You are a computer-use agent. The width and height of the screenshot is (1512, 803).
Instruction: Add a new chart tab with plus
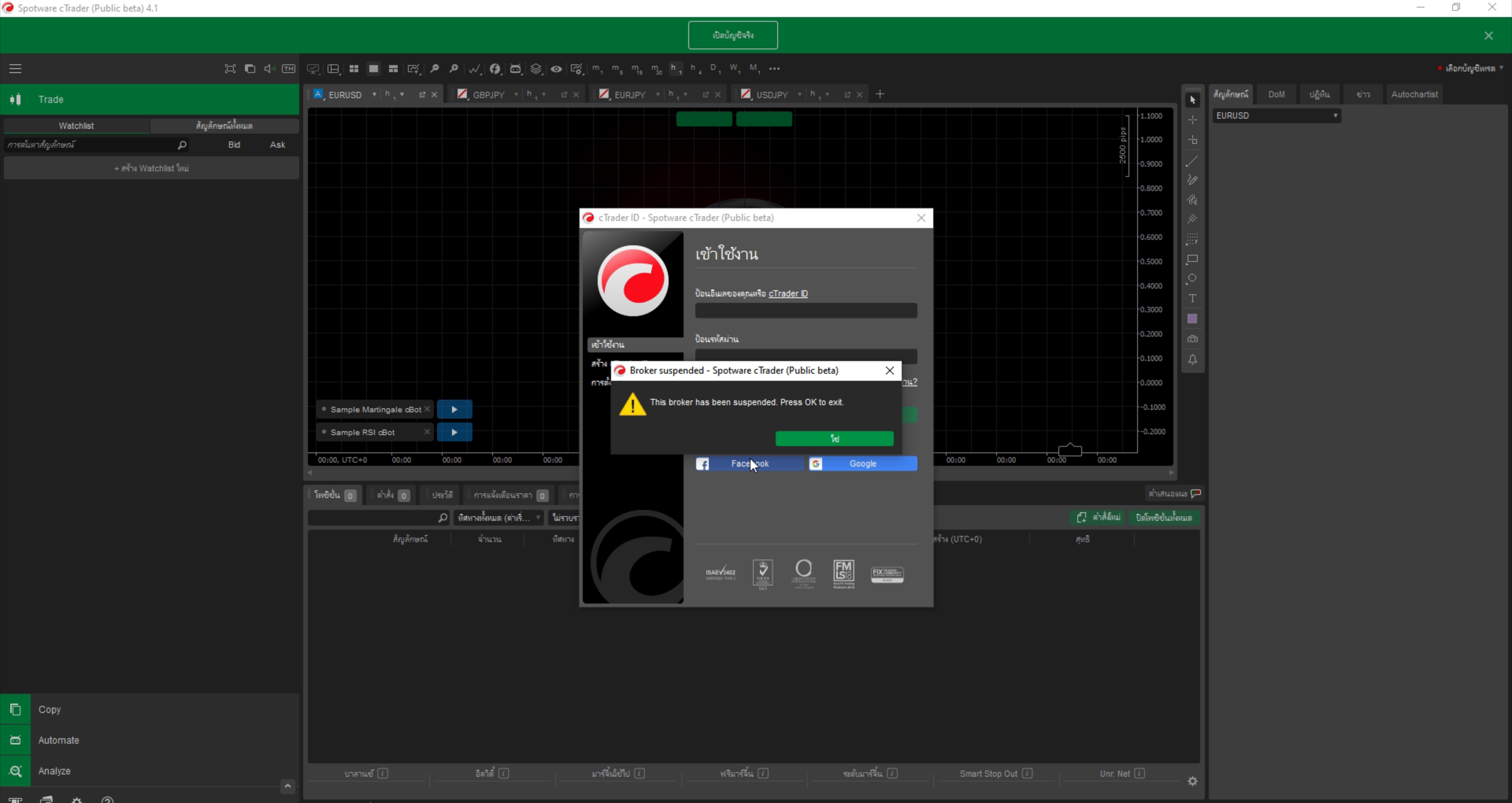point(880,94)
